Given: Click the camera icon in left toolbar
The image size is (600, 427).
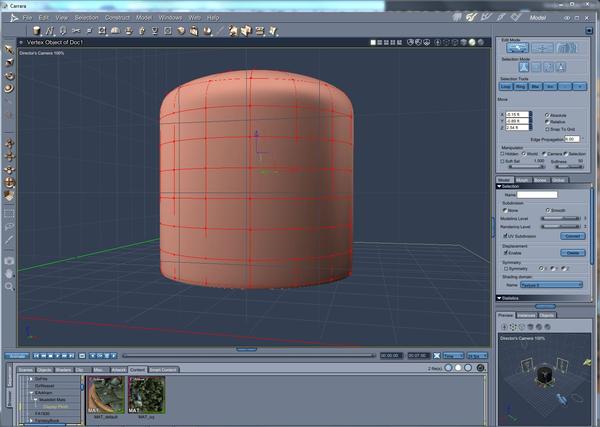Looking at the screenshot, I should point(9,262).
